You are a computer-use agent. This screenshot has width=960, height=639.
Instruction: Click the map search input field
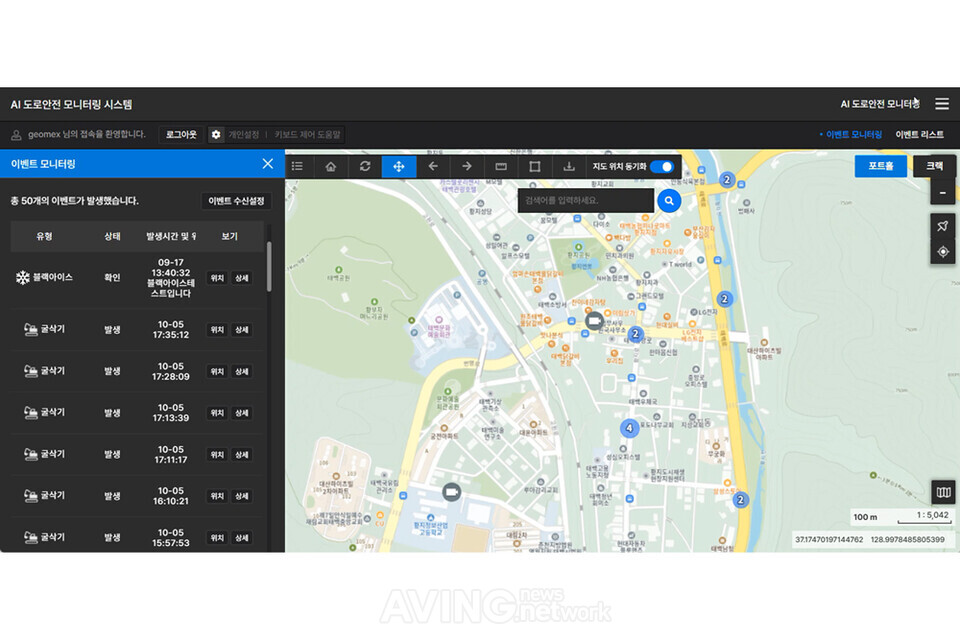point(585,201)
